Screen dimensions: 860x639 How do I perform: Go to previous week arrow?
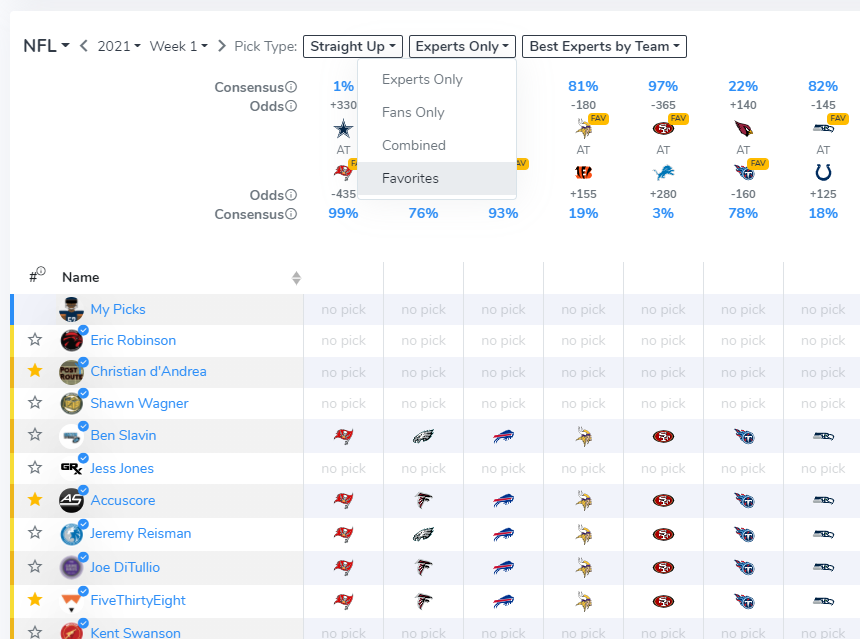coord(84,46)
